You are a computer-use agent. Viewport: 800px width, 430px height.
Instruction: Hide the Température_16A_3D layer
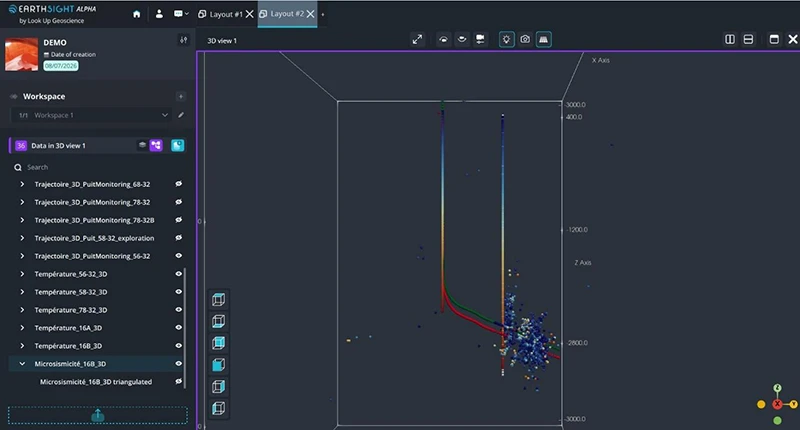179,327
